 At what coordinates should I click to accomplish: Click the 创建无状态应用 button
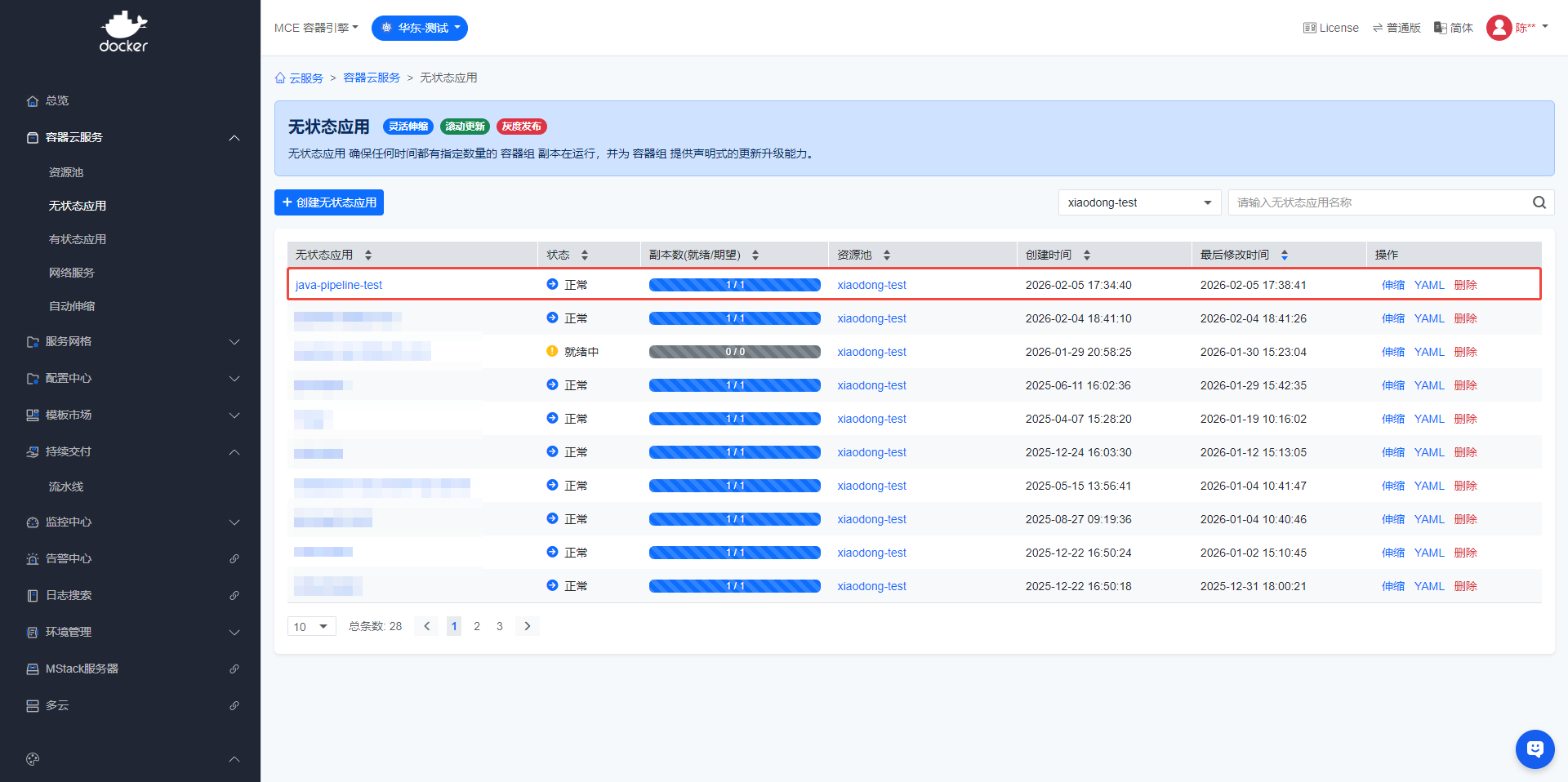pos(329,202)
